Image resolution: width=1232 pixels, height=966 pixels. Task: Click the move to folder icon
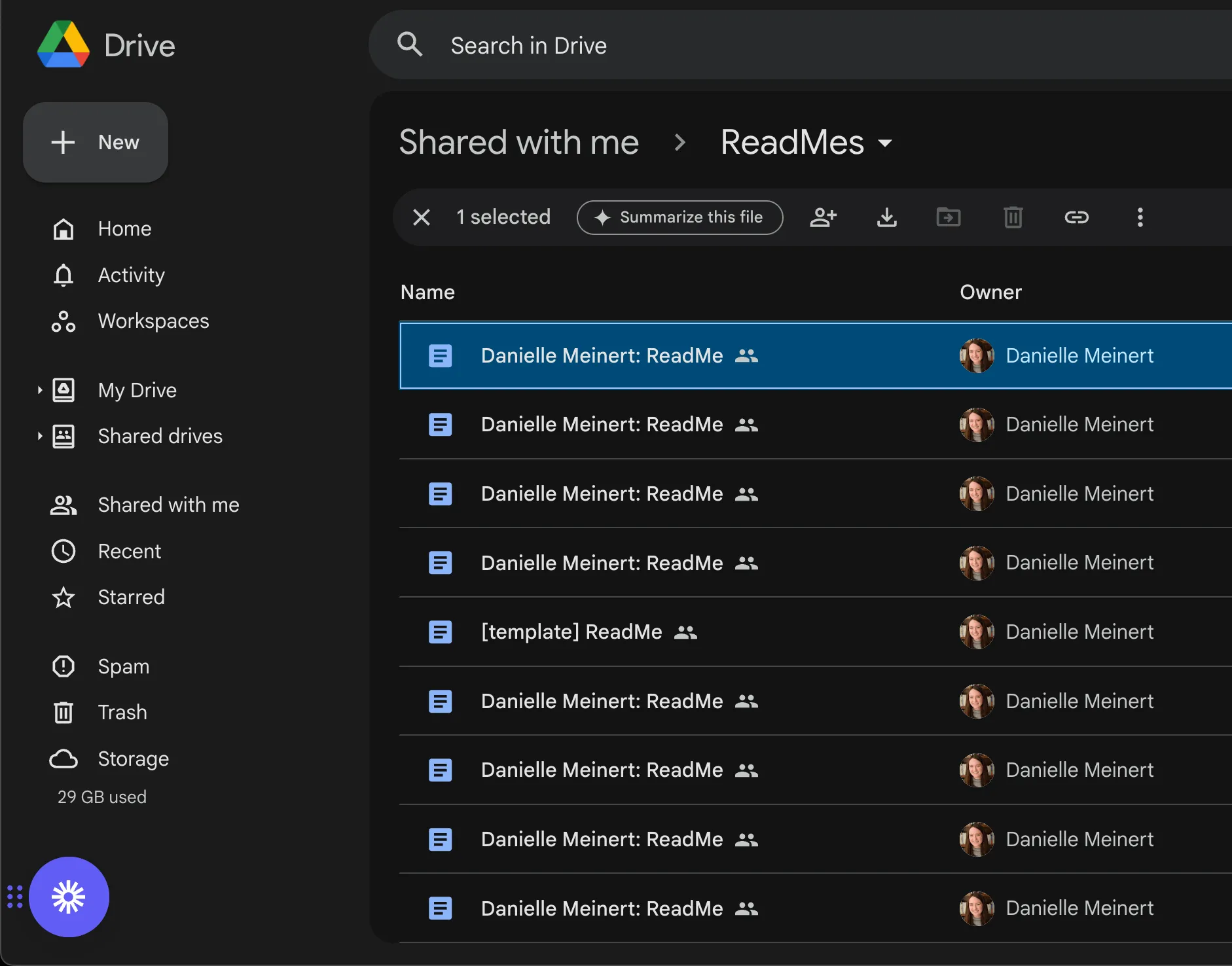point(949,217)
